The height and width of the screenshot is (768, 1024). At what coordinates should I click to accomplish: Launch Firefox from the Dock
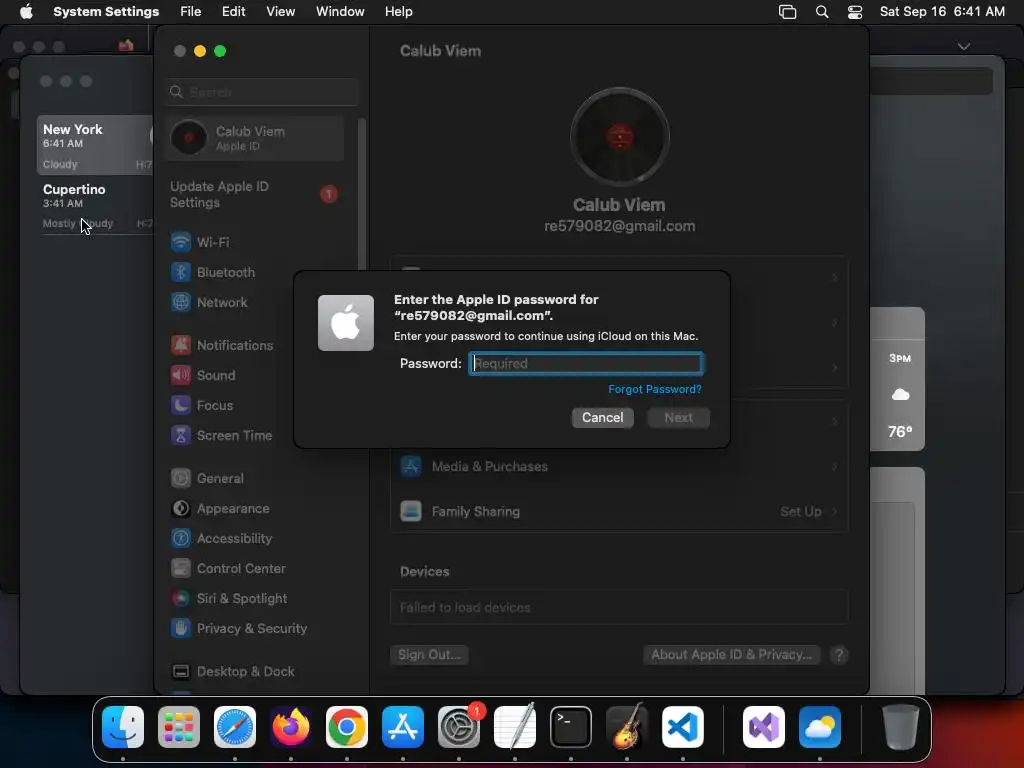pos(291,727)
